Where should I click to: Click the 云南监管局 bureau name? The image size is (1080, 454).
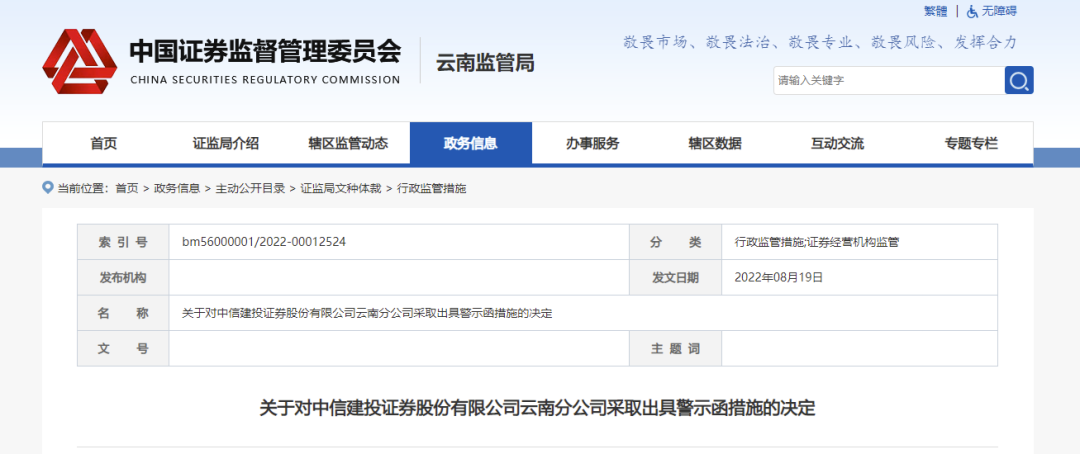[485, 63]
